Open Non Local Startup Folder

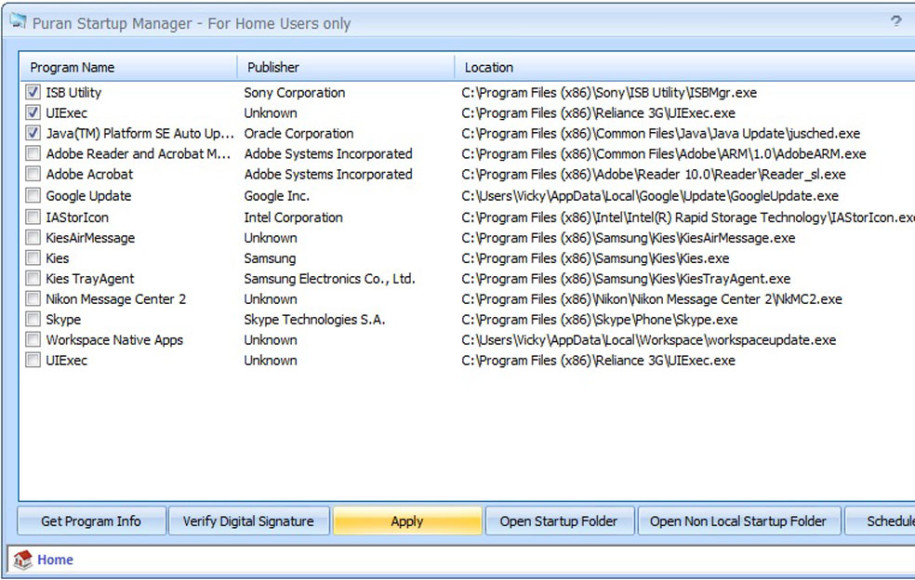739,521
